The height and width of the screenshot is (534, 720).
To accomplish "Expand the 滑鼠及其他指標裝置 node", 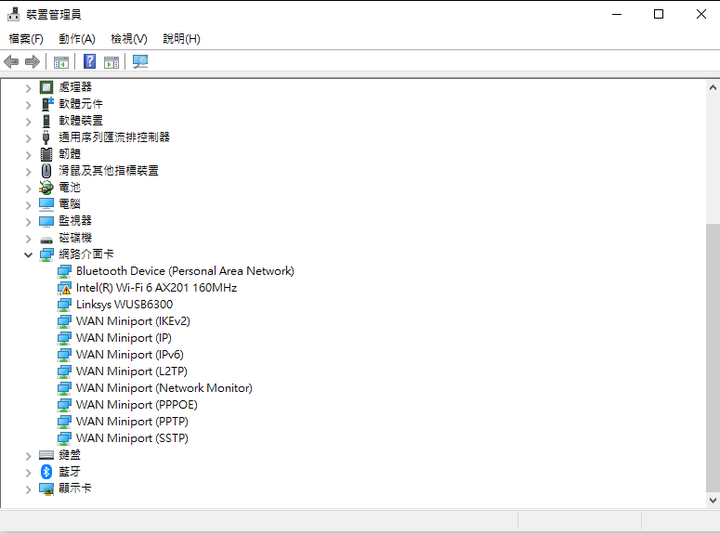I will click(x=28, y=171).
